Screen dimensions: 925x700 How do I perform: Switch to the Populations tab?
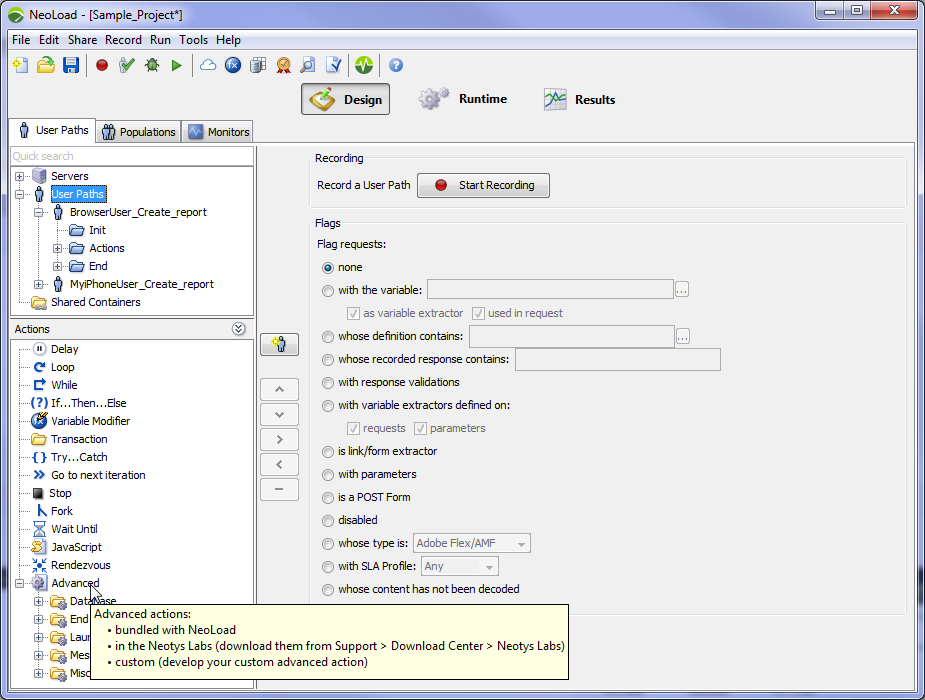[140, 132]
